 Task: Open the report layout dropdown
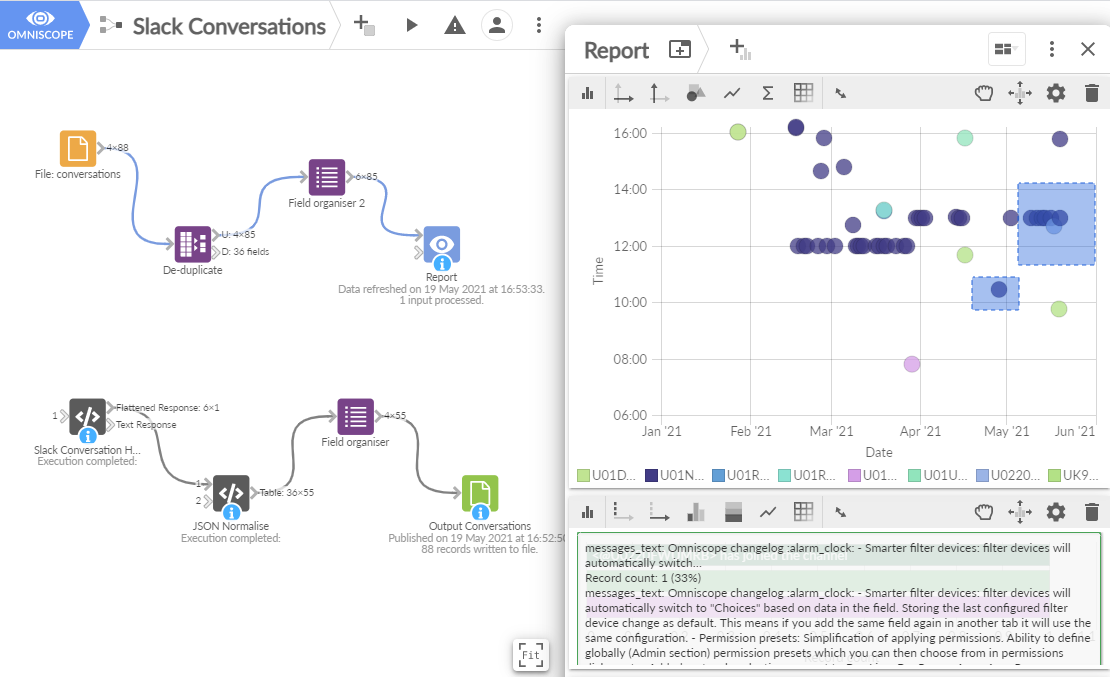coord(1006,49)
